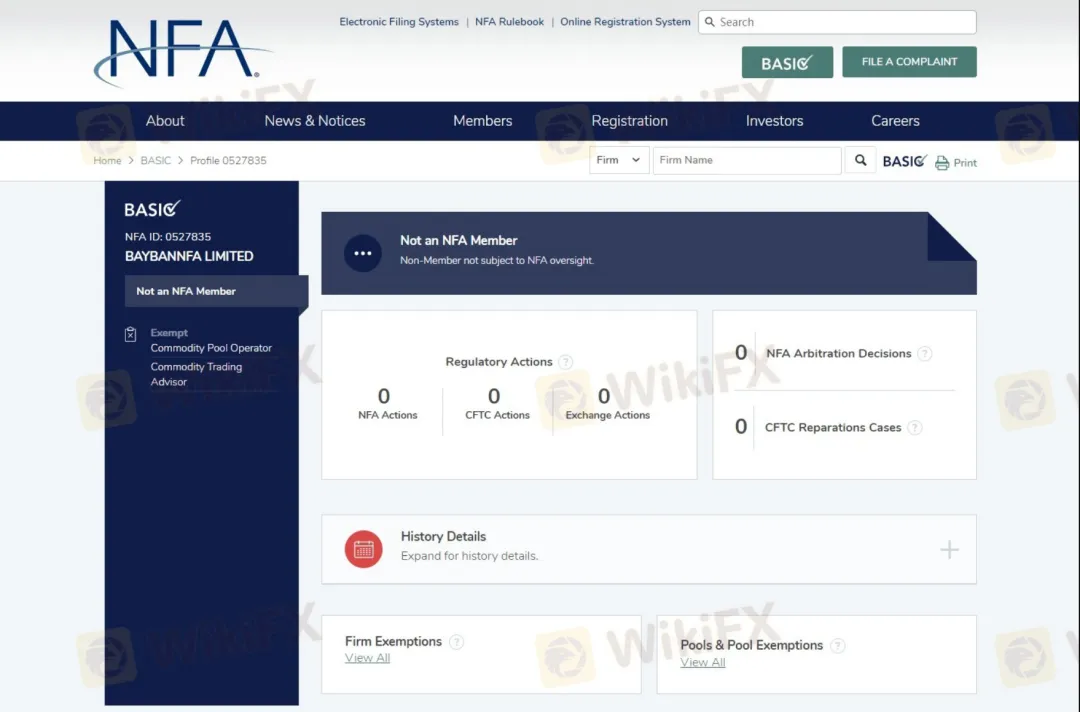
Task: Open the Firm search type dropdown
Action: click(x=619, y=160)
